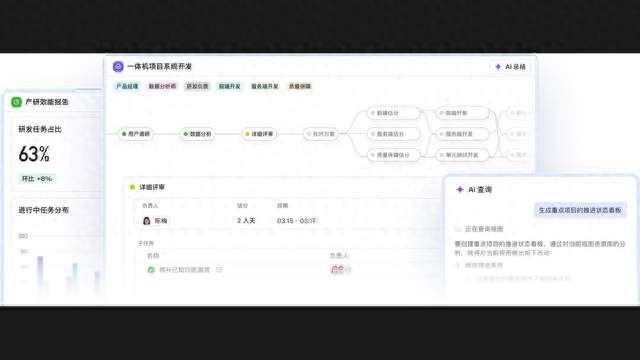Select the 质量保障 role tag
The width and height of the screenshot is (640, 360).
(300, 86)
